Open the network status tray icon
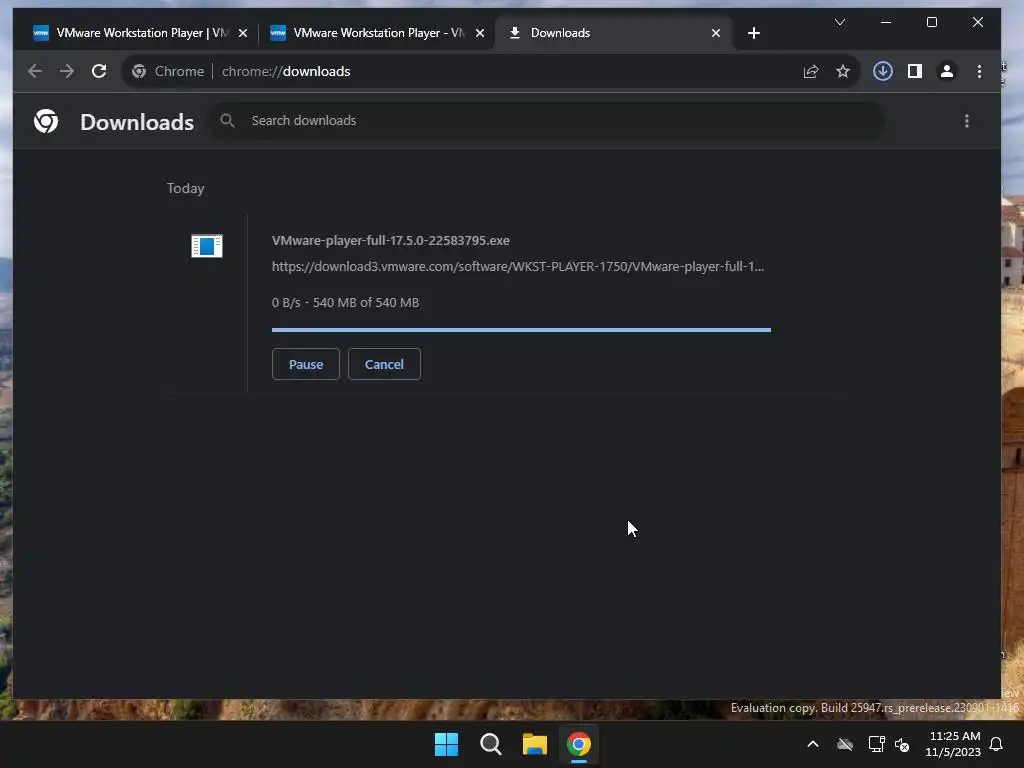This screenshot has width=1024, height=768. 876,744
